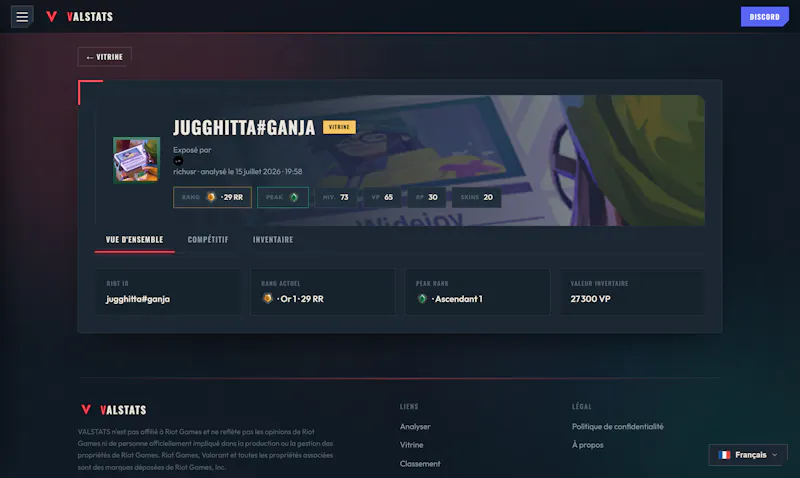Click the 'Ascendant 1' text
Screen dimensions: 800x478
point(457,299)
